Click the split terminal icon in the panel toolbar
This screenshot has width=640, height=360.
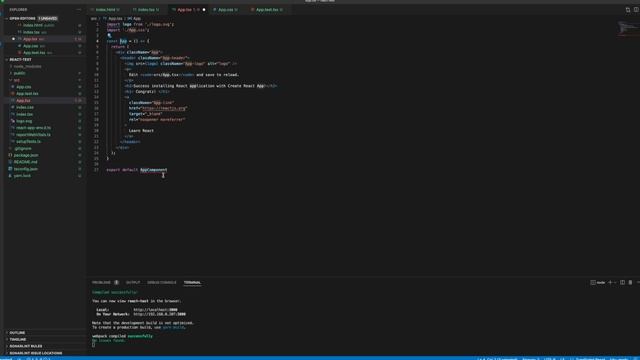(x=622, y=282)
